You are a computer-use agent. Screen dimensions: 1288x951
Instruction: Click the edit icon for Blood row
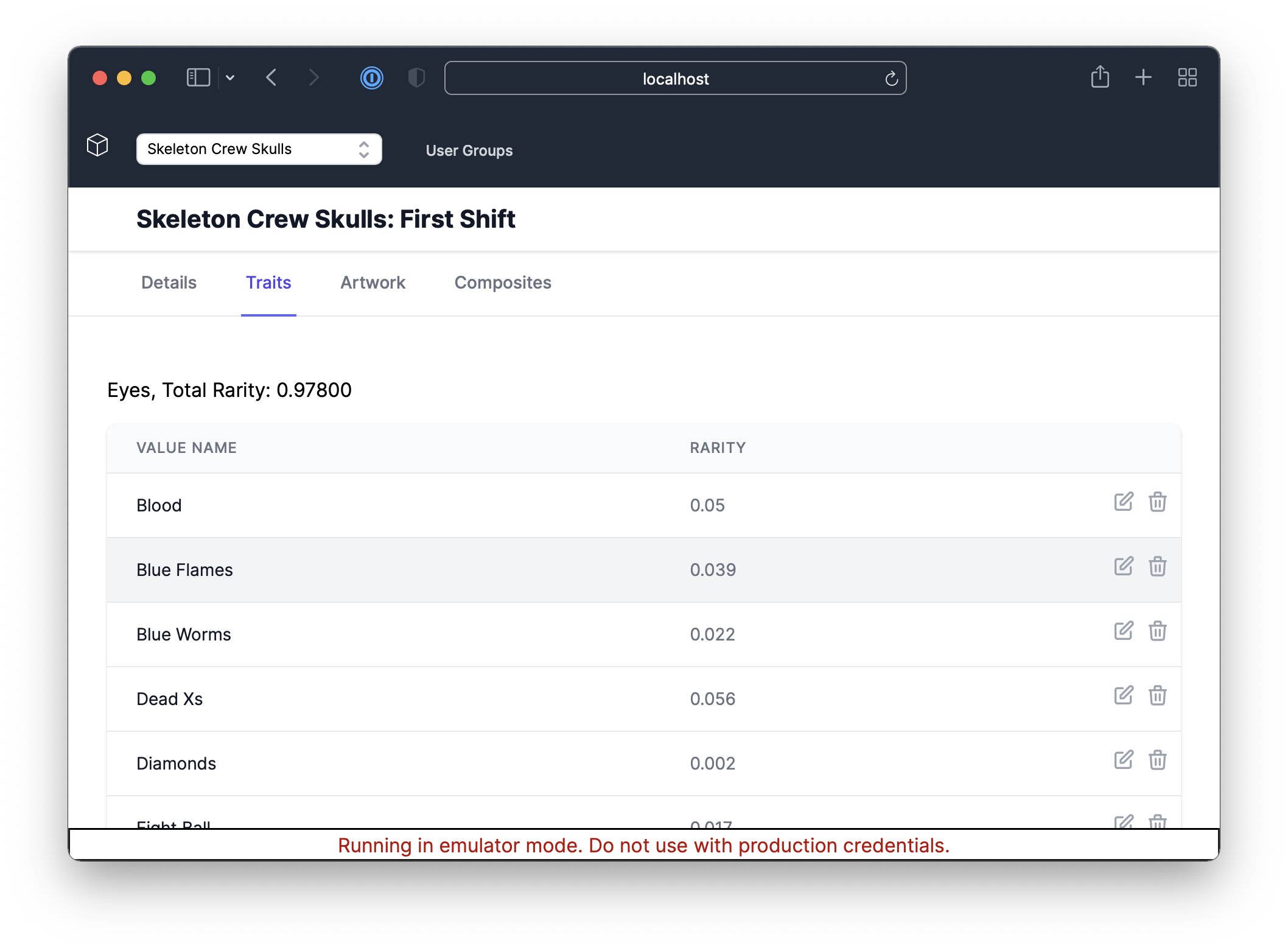point(1123,502)
